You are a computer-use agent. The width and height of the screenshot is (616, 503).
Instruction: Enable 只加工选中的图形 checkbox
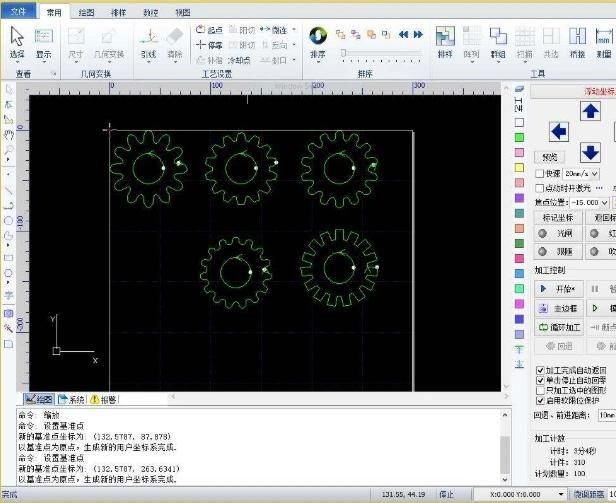coord(541,390)
